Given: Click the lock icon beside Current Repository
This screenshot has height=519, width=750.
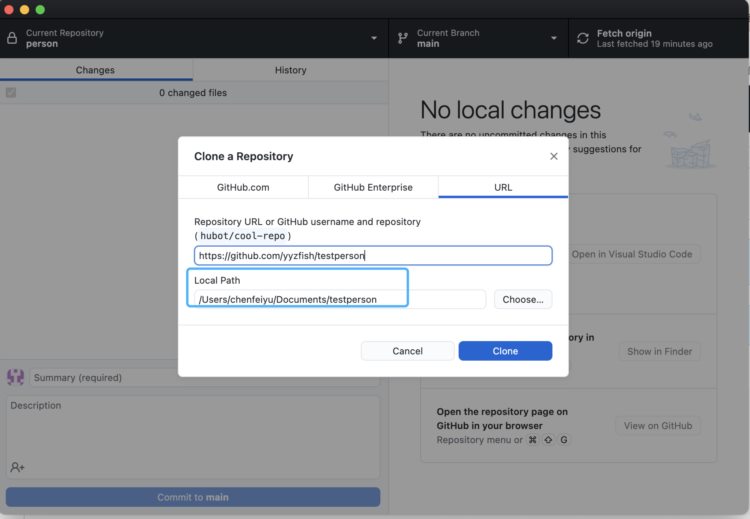Looking at the screenshot, I should [x=12, y=39].
